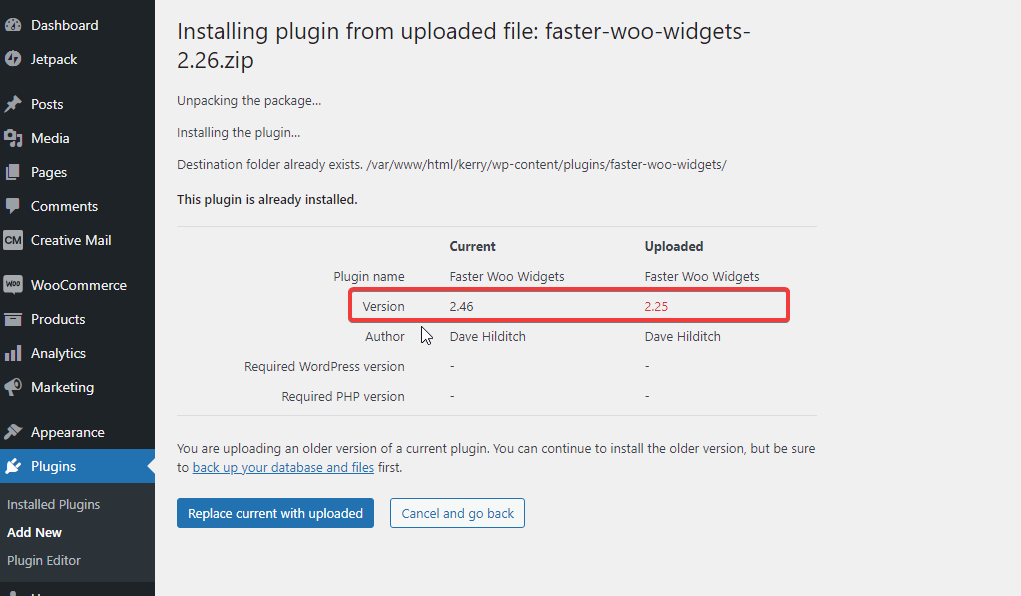Click 'Replace current with uploaded' button
1021x596 pixels.
click(x=275, y=513)
